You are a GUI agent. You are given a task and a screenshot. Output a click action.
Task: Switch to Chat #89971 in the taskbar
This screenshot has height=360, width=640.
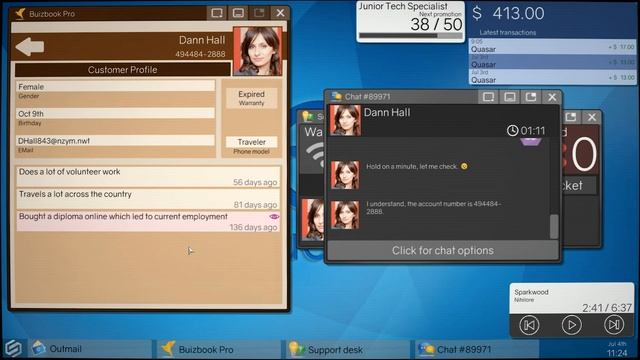[x=477, y=349]
